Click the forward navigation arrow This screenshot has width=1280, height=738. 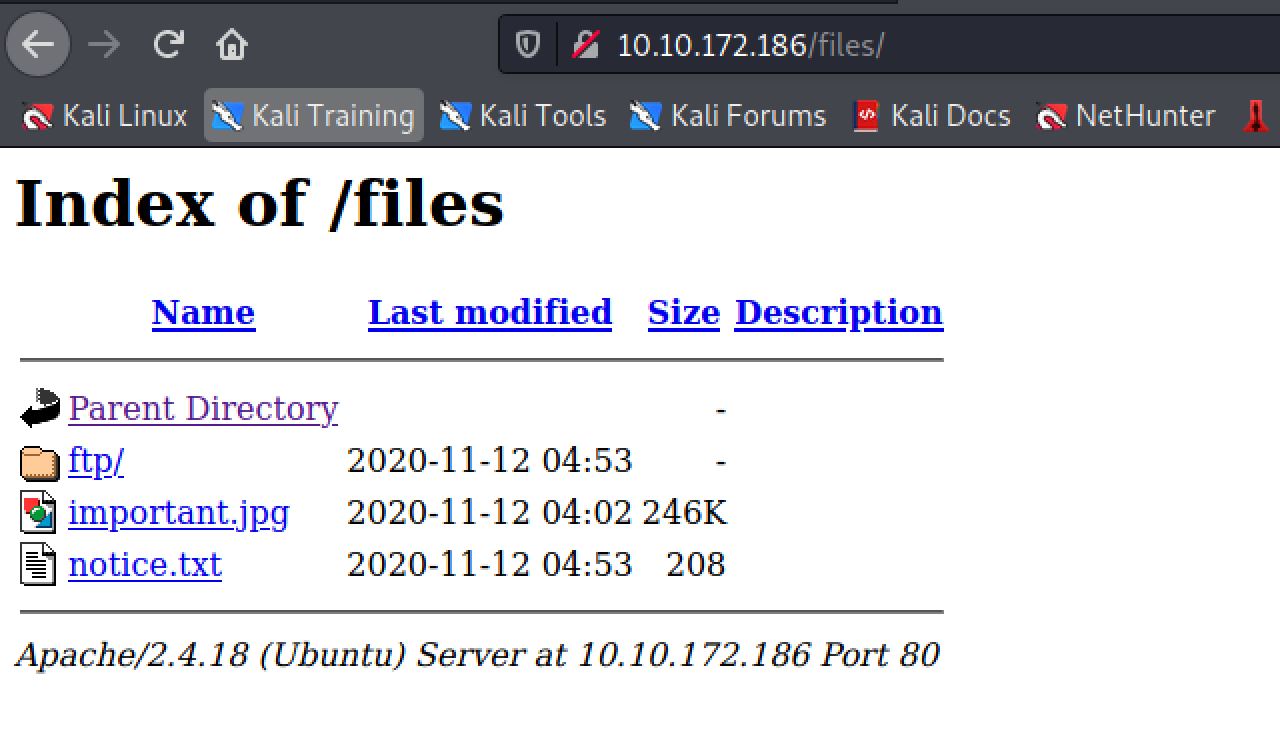tap(104, 45)
